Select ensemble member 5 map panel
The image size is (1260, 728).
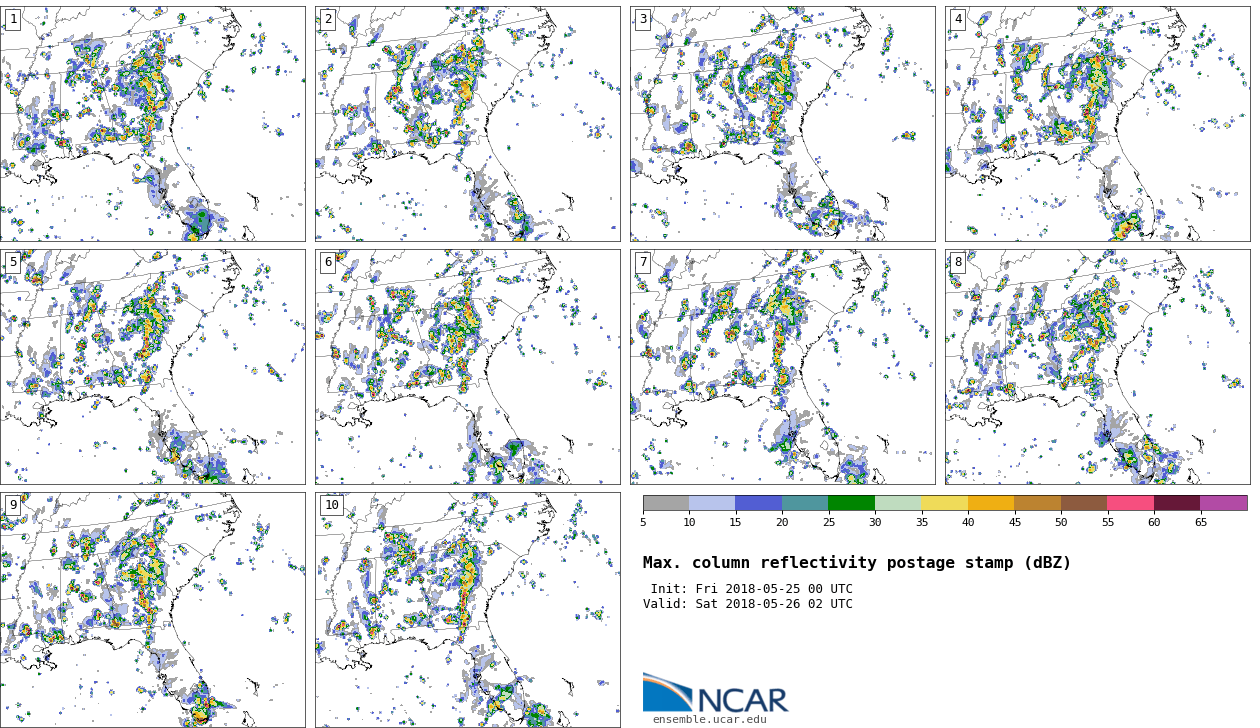(152, 367)
